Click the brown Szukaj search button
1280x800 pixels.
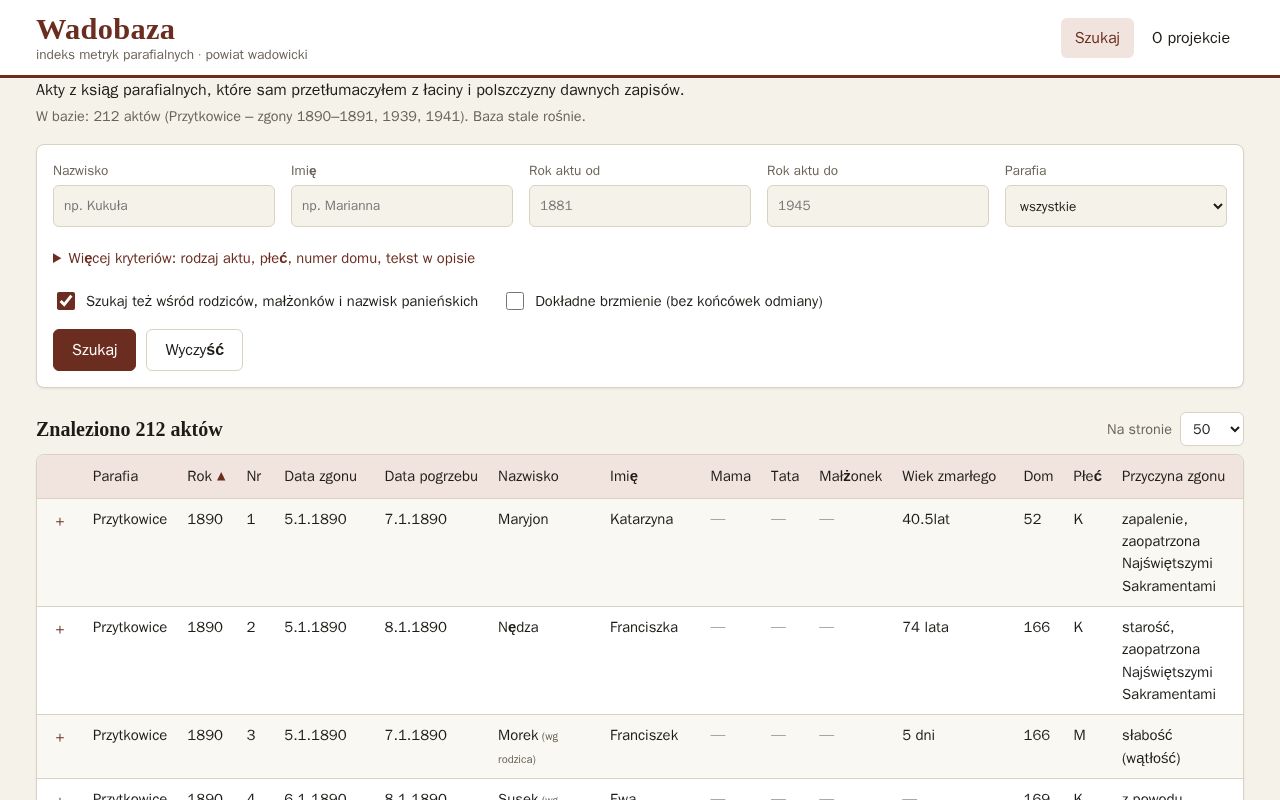[94, 350]
